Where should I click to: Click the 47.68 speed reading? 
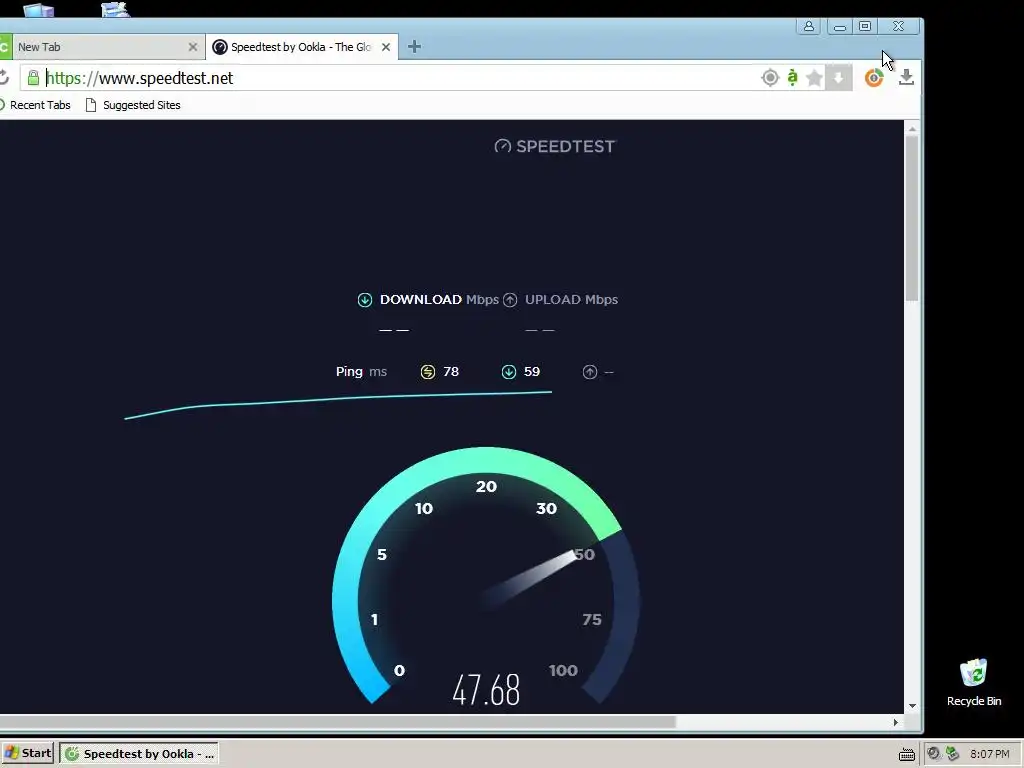[x=487, y=690]
